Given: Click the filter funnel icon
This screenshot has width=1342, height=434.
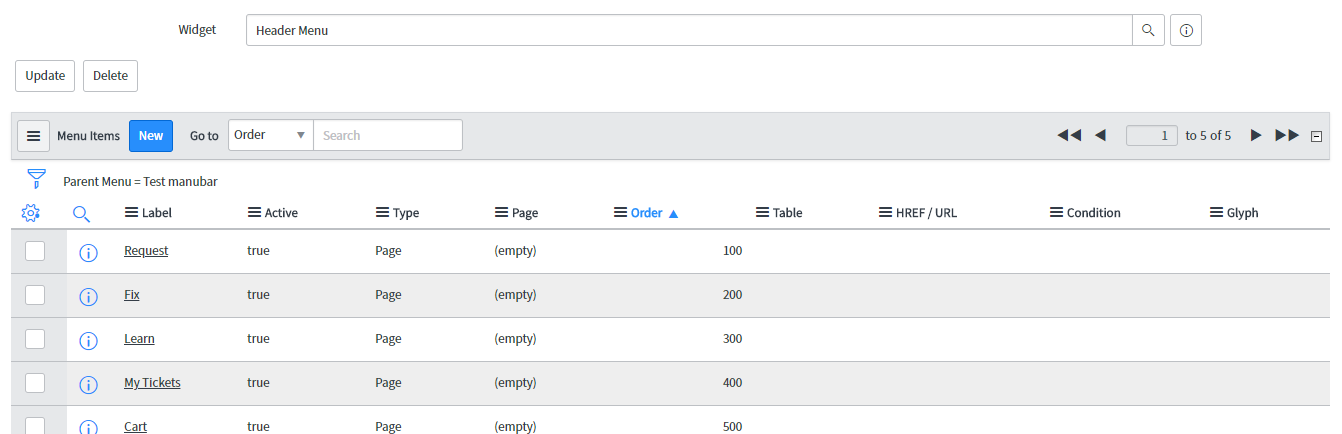Looking at the screenshot, I should pyautogui.click(x=36, y=180).
